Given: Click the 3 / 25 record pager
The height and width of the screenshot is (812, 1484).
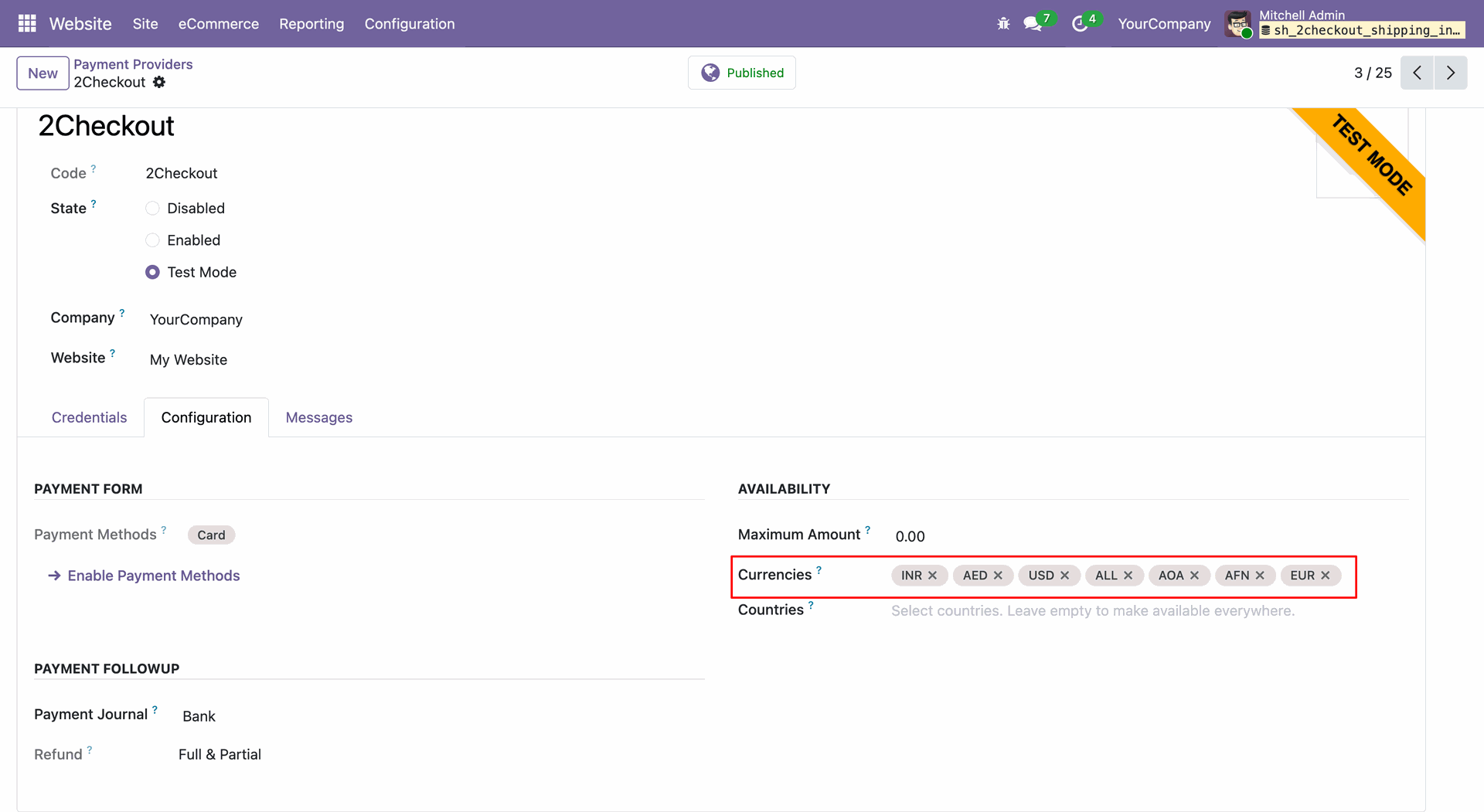Looking at the screenshot, I should [x=1373, y=73].
